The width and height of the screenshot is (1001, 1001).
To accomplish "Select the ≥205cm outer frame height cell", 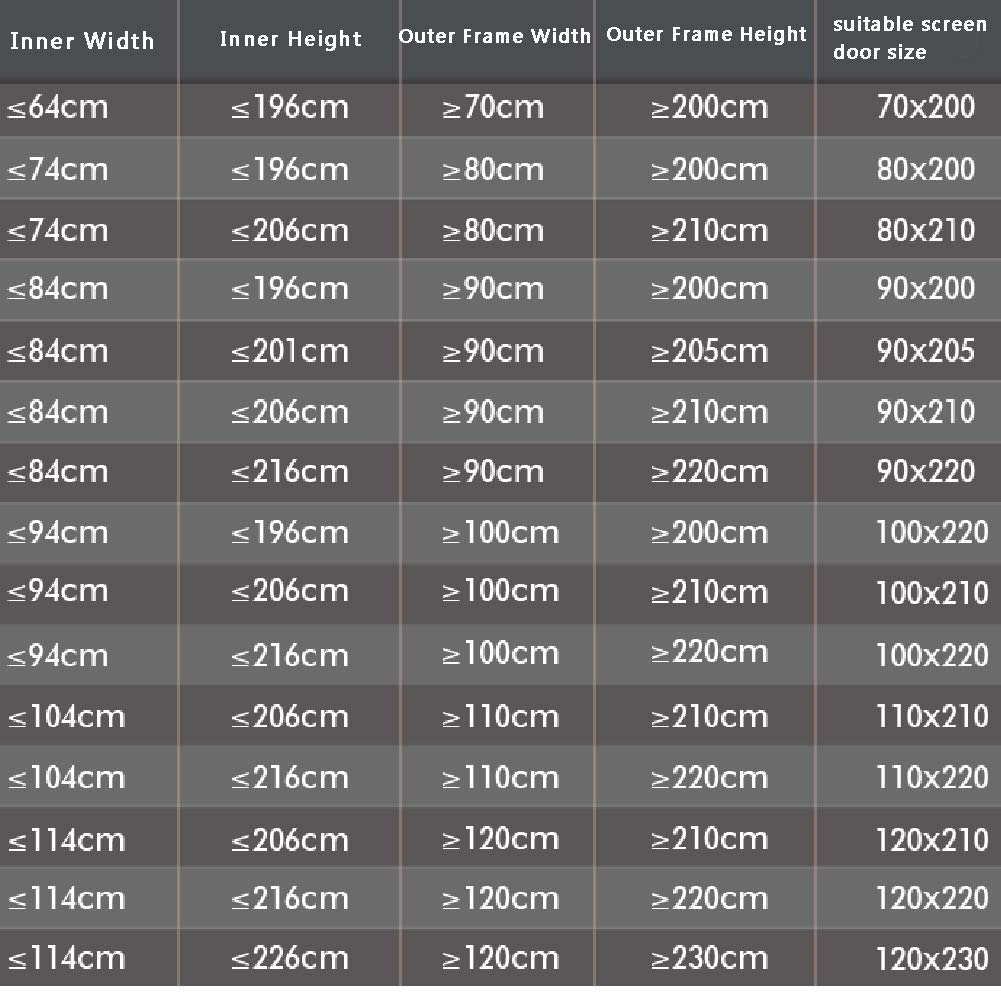I will click(x=709, y=351).
